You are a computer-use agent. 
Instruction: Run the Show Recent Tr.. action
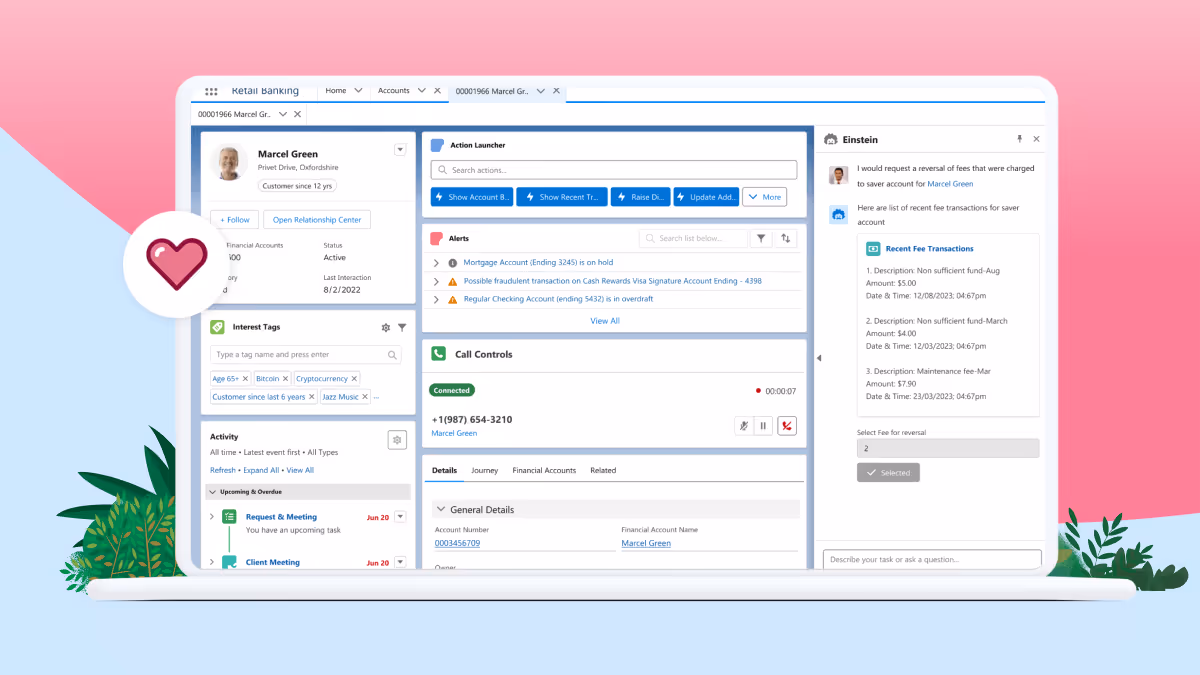[x=562, y=197]
